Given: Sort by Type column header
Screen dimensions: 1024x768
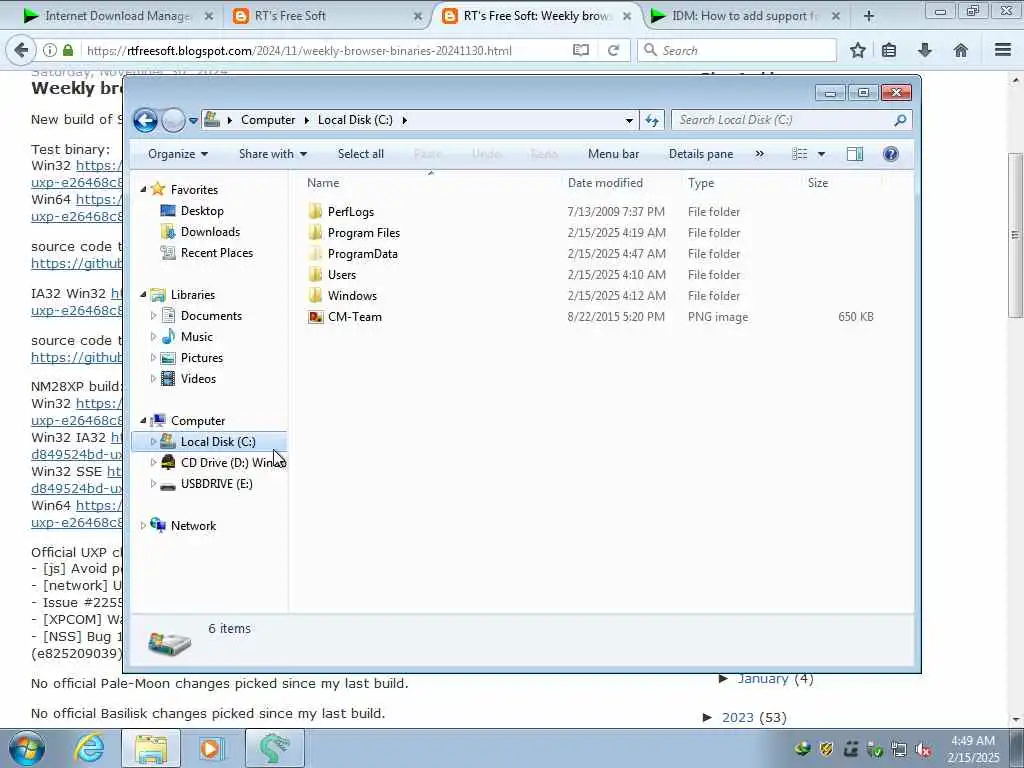Looking at the screenshot, I should click(x=741, y=183).
